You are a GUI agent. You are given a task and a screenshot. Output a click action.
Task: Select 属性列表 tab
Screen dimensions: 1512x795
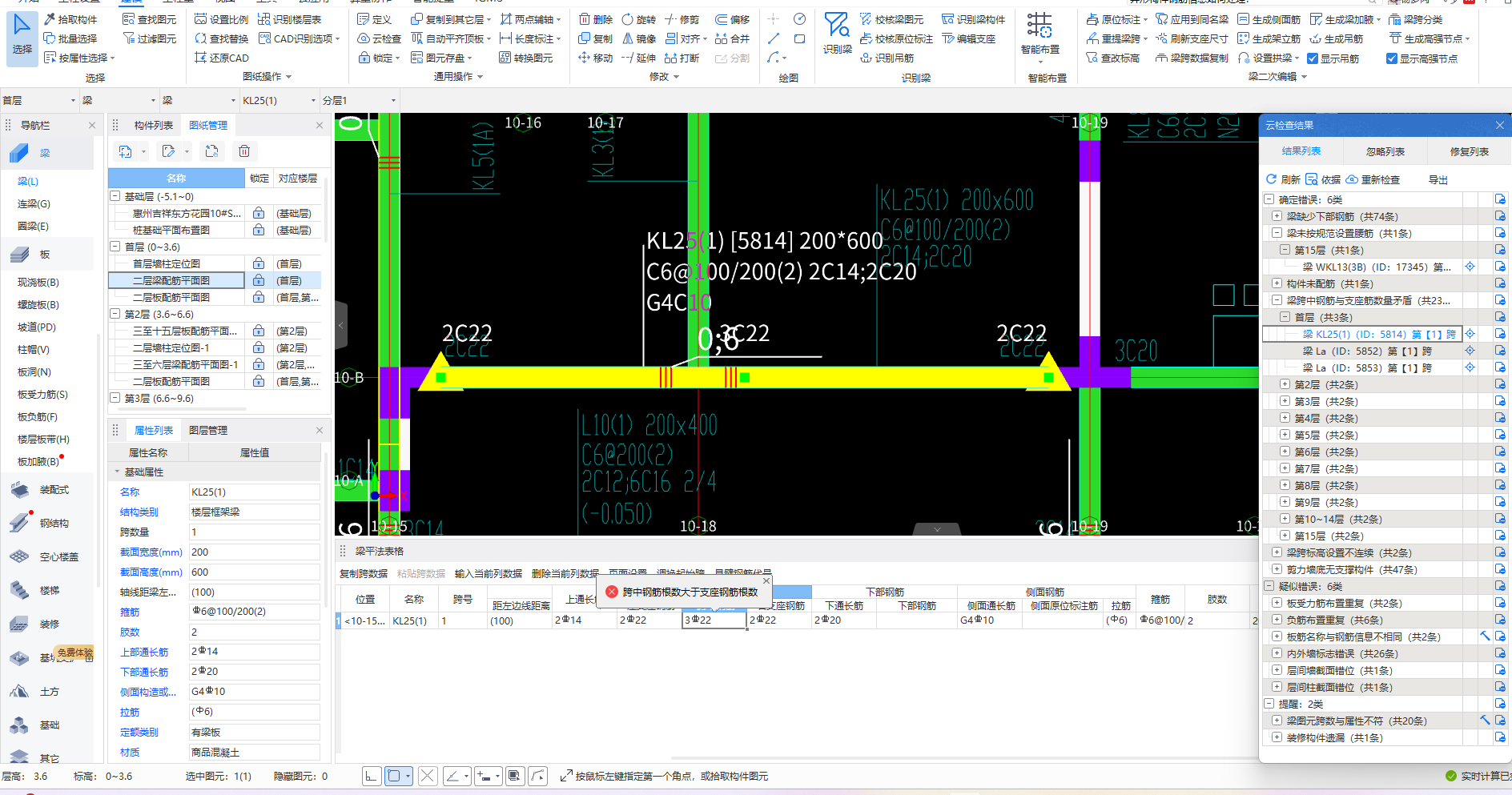[154, 431]
